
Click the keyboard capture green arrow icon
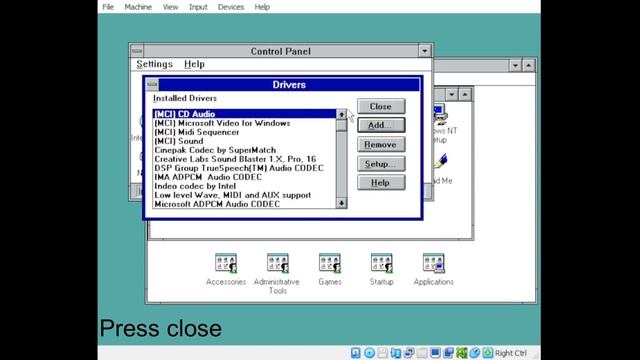tap(488, 353)
